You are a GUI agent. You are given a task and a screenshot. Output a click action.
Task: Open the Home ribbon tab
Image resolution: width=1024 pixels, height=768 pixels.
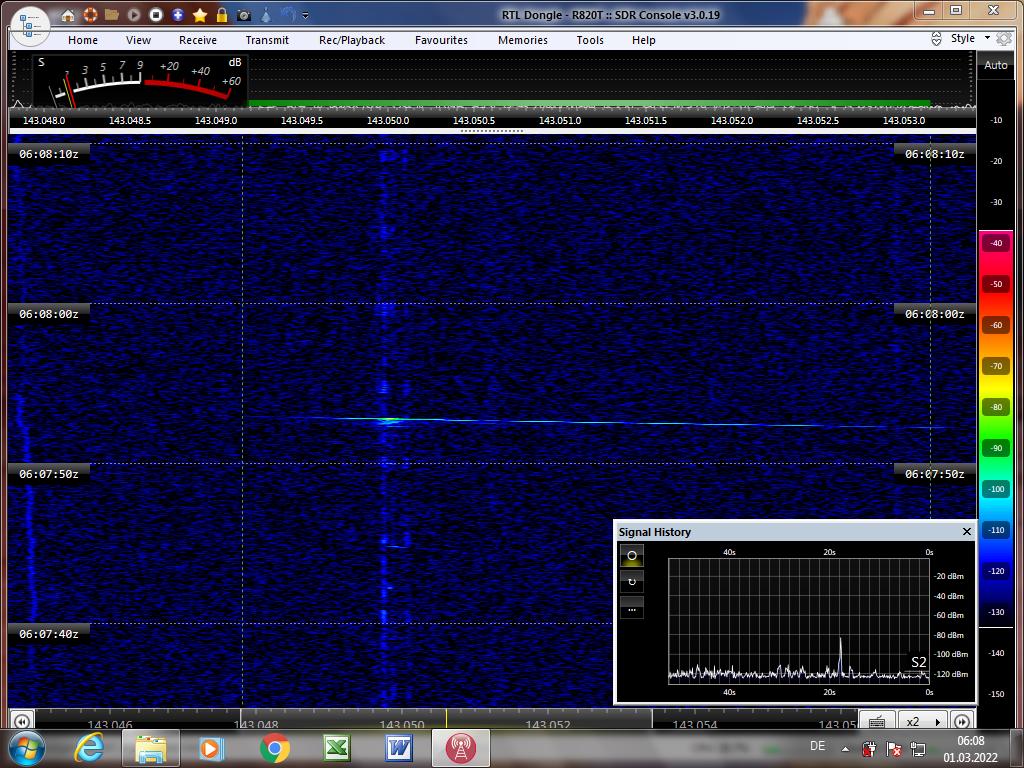point(83,40)
